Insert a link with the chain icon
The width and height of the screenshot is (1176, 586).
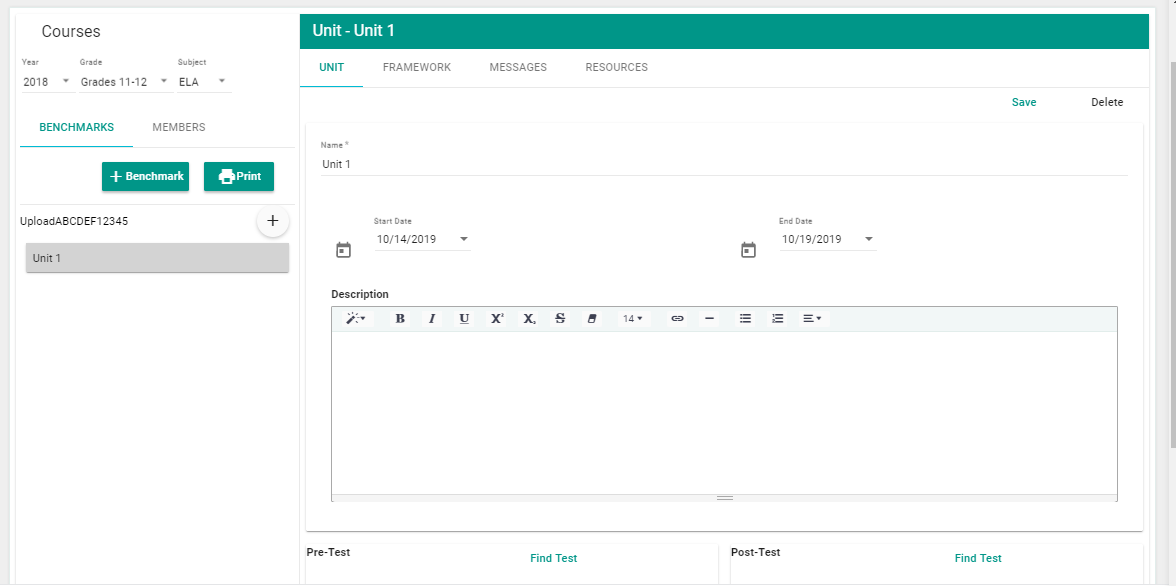click(677, 319)
